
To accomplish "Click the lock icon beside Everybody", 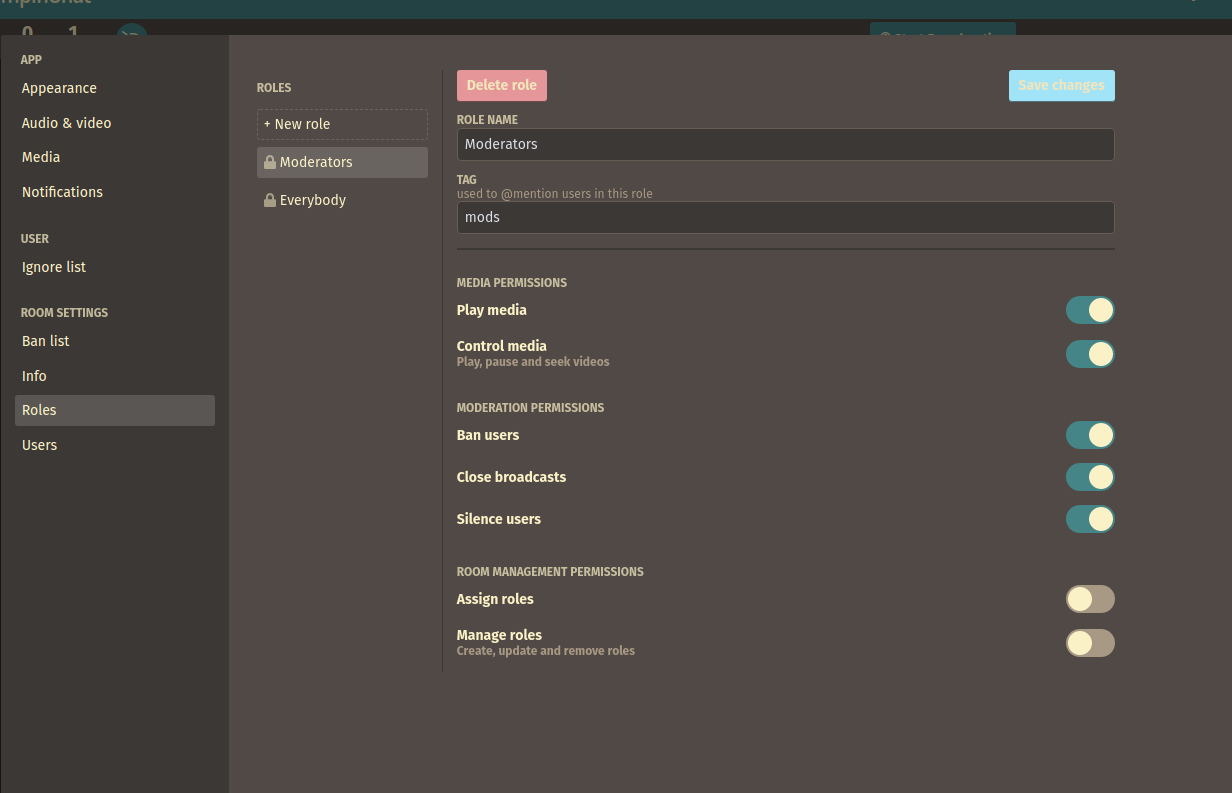I will coord(270,200).
